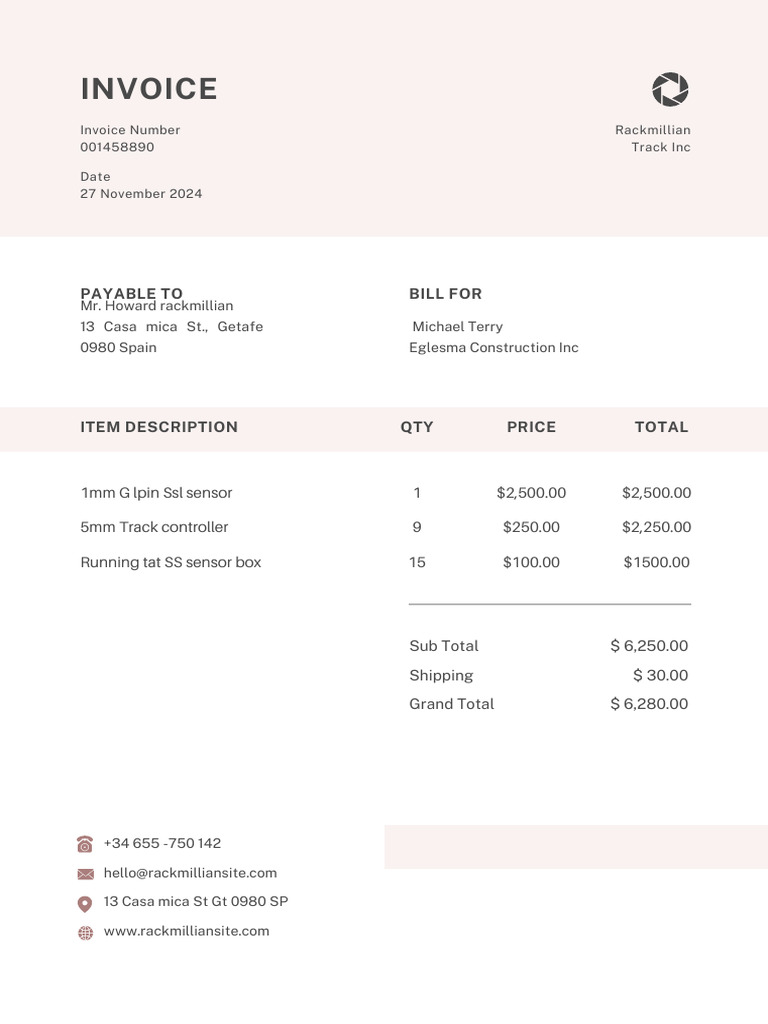Select the 5mm Track controller row item
Image resolution: width=768 pixels, height=1024 pixels.
[x=154, y=527]
